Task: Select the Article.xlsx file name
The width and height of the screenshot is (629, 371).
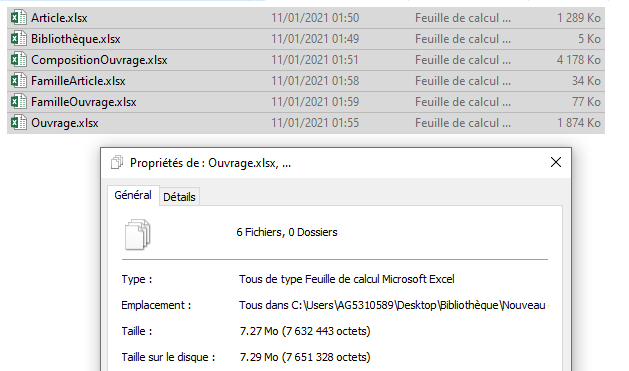Action: click(59, 18)
